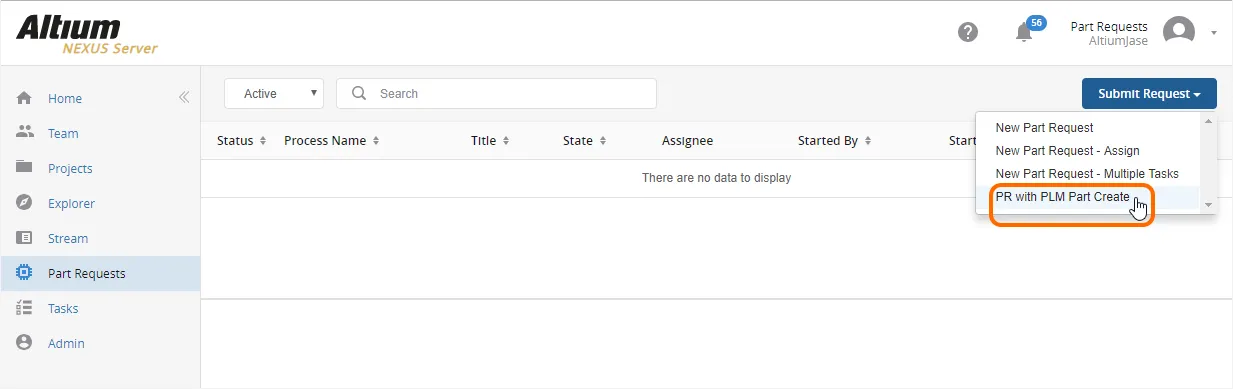Click the Home house icon
Viewport: 1233px width, 389px height.
25,98
